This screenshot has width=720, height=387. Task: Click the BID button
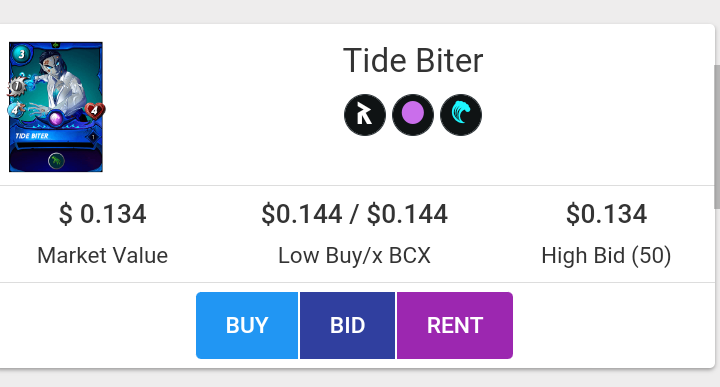(x=348, y=325)
